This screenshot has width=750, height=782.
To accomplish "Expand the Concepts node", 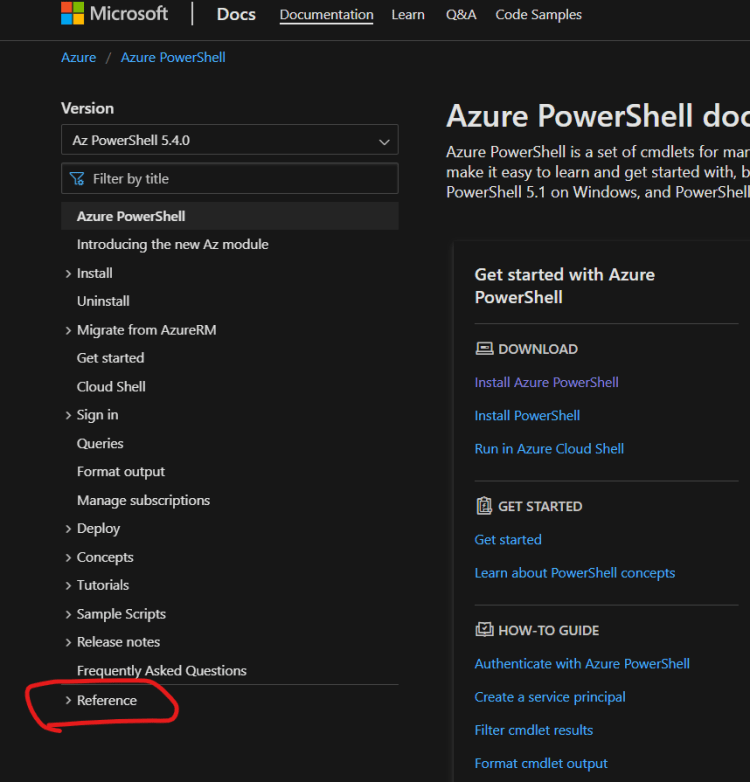I will tap(68, 557).
